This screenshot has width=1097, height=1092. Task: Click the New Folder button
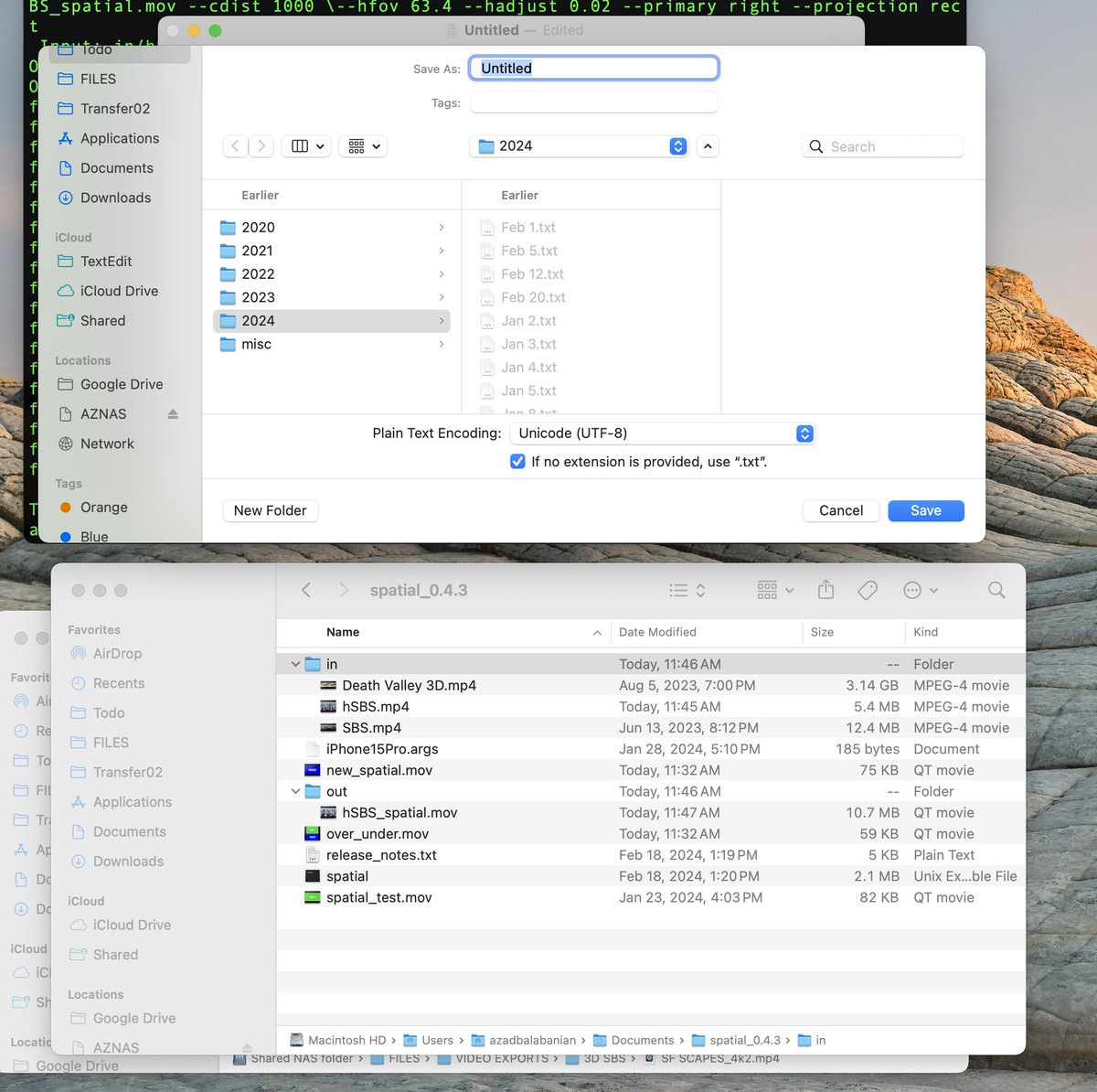click(270, 510)
